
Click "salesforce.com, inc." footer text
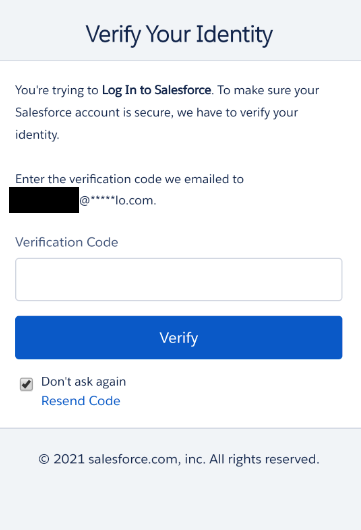[147, 459]
